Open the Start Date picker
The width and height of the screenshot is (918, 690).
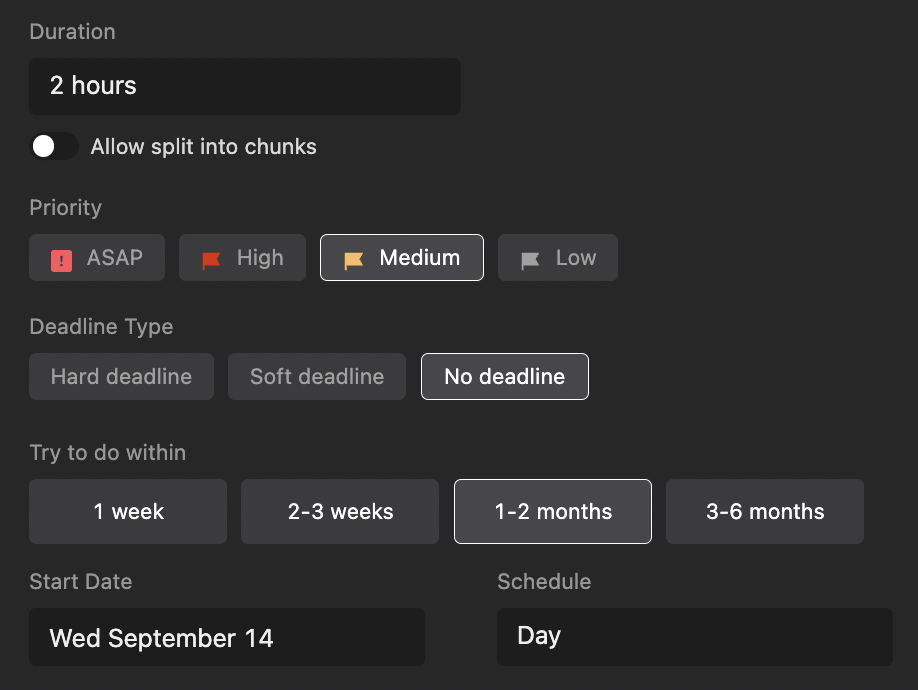click(x=227, y=638)
